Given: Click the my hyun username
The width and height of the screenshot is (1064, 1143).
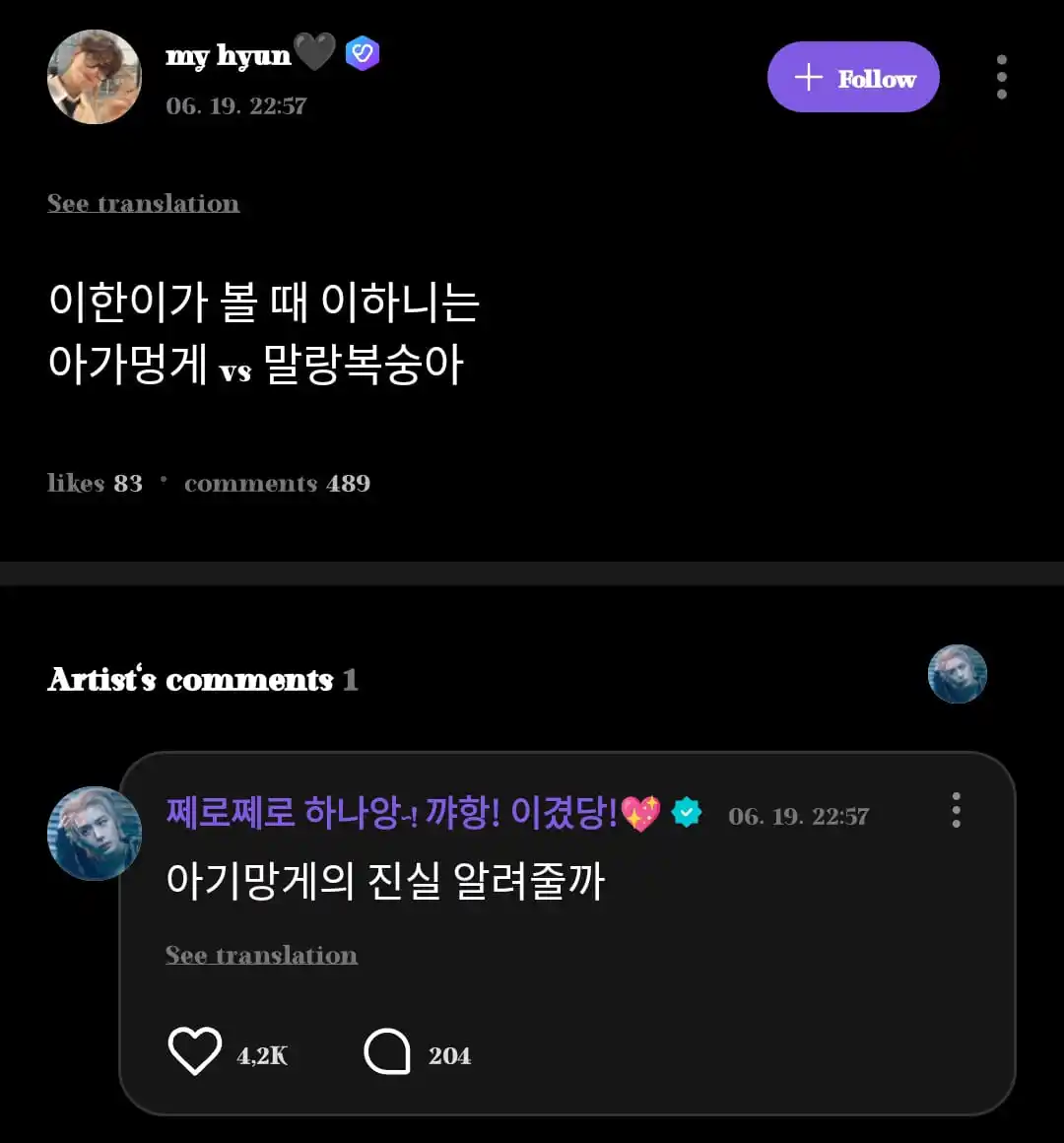Looking at the screenshot, I should [229, 55].
